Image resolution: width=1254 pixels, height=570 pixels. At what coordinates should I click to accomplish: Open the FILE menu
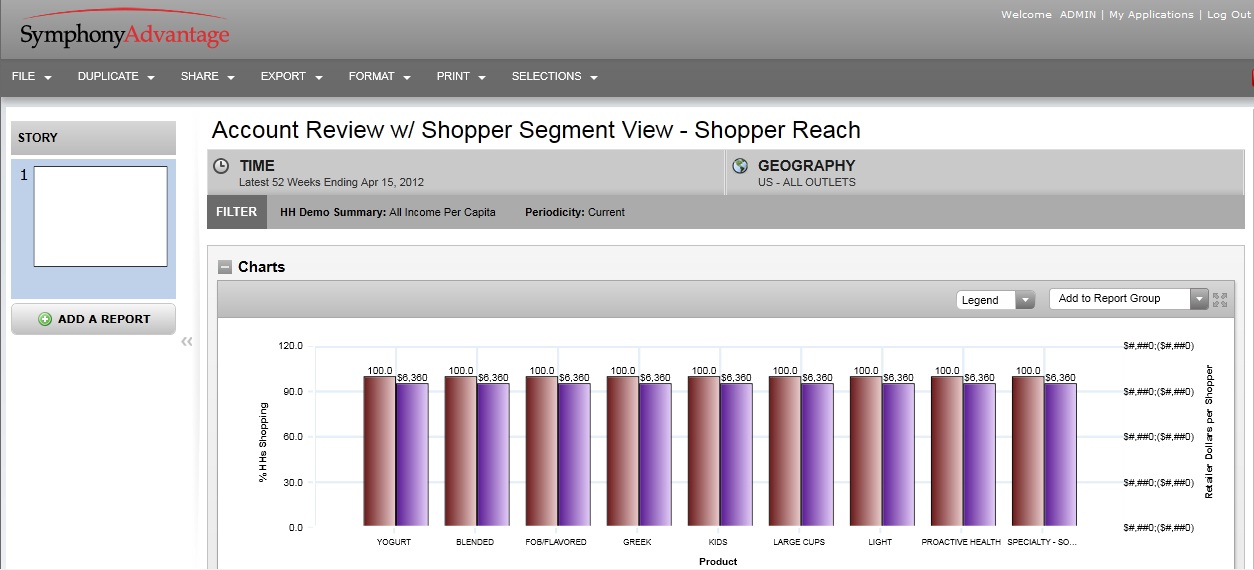31,77
